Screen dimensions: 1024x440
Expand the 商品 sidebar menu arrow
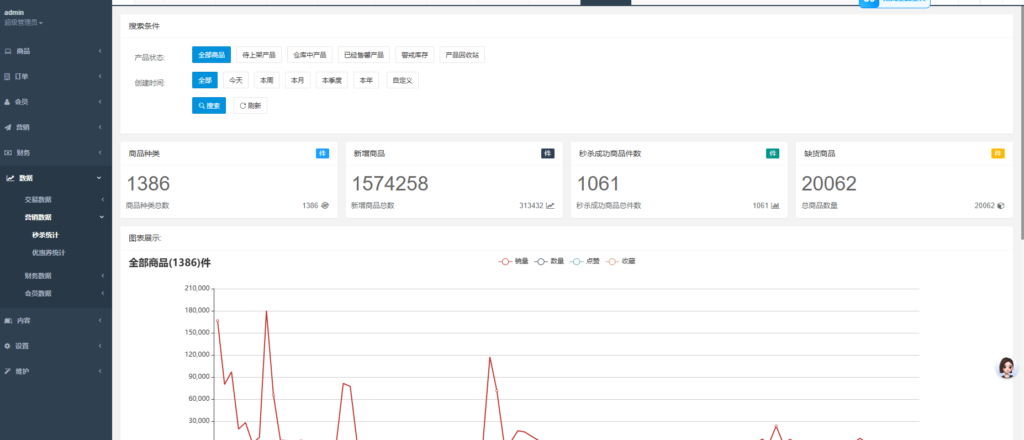pyautogui.click(x=100, y=51)
